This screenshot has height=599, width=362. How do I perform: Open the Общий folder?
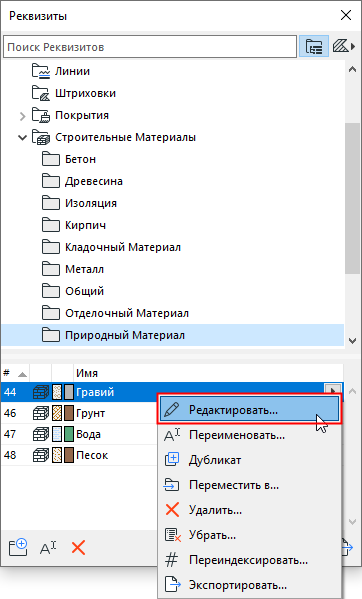(x=84, y=291)
